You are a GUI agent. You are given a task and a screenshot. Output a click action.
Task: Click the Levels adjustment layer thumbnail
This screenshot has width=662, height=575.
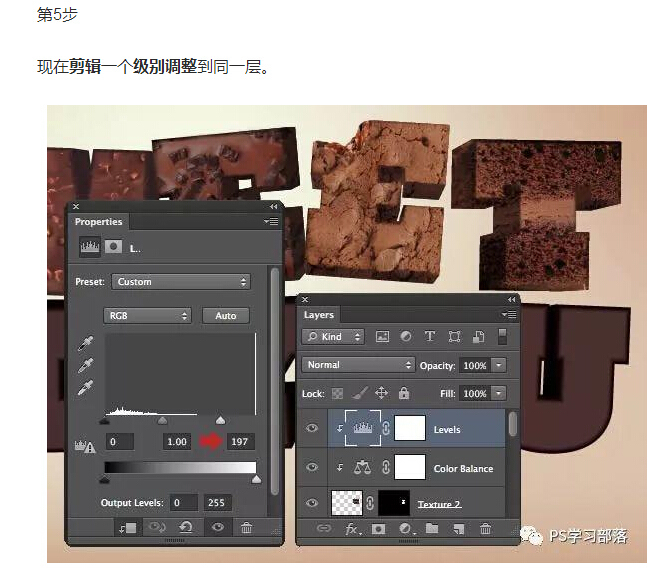tap(363, 428)
